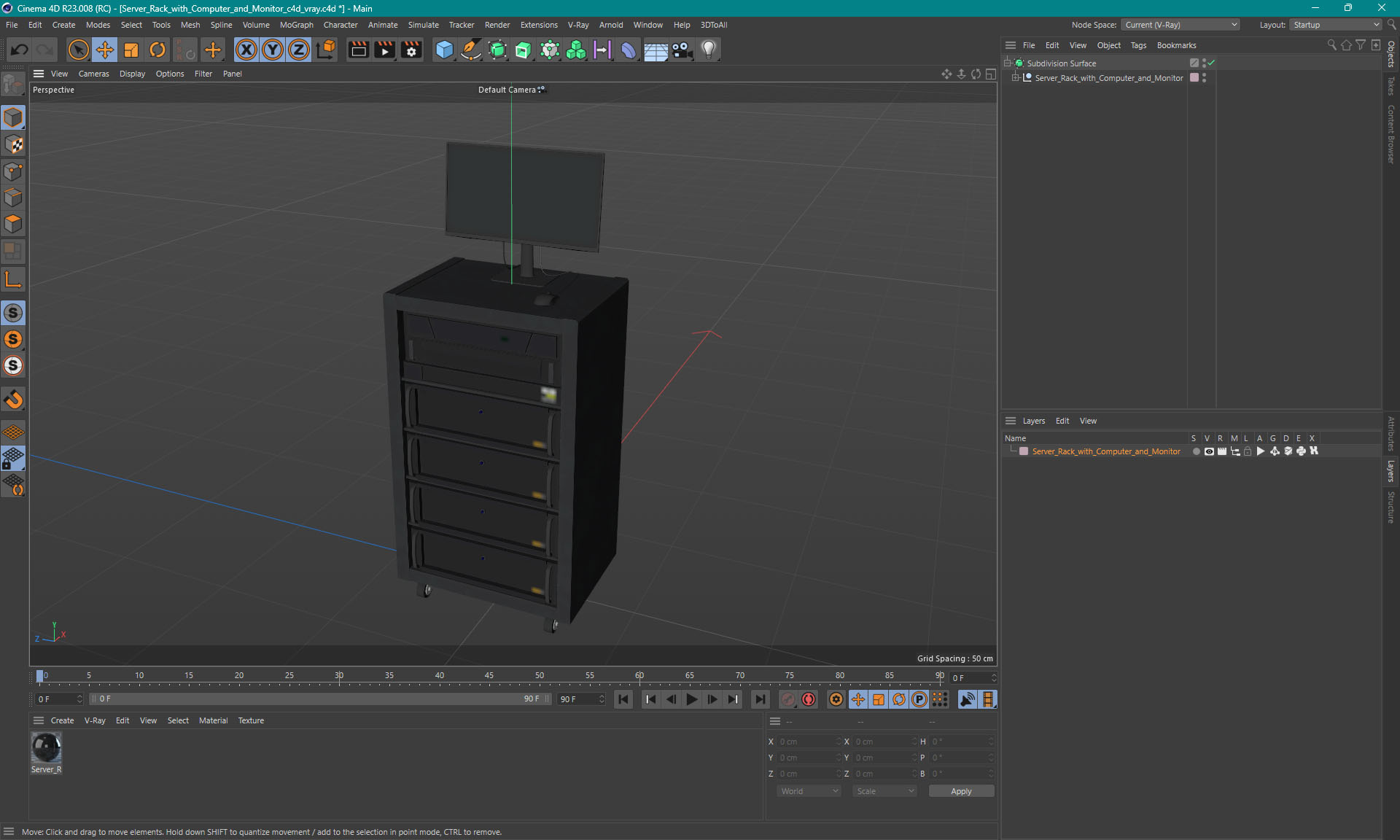The height and width of the screenshot is (840, 1400).
Task: Open Edit Render Settings icon
Action: point(412,50)
